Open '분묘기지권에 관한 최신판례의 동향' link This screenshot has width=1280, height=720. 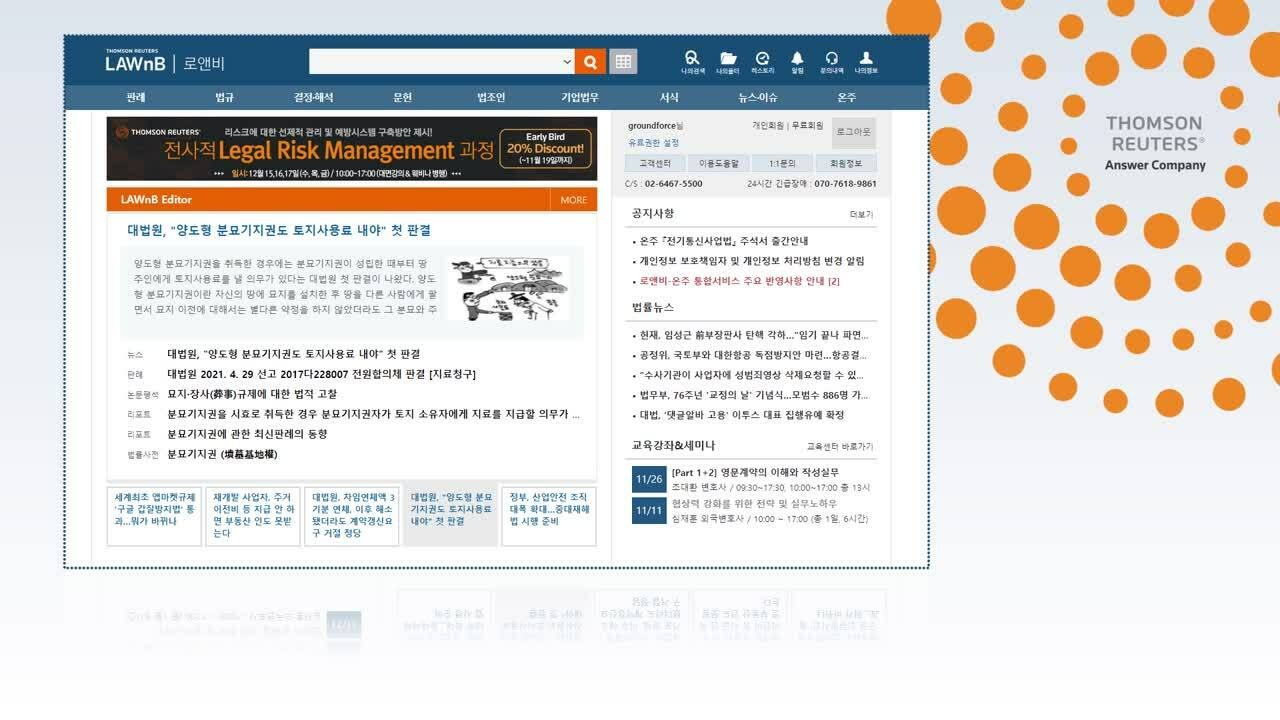247,434
